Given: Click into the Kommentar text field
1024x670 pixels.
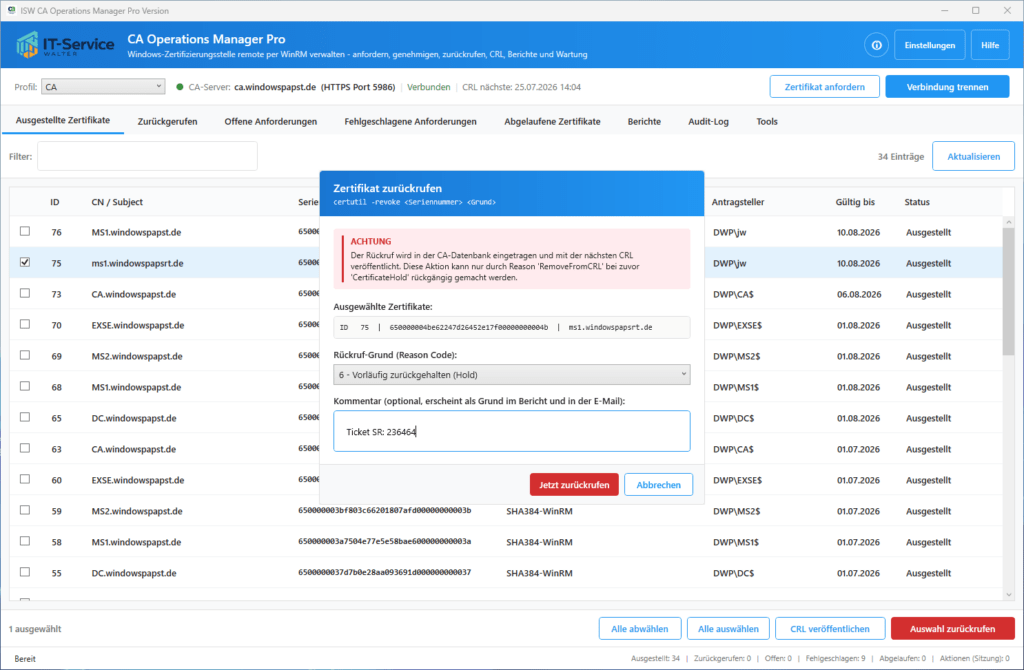Looking at the screenshot, I should (x=511, y=431).
